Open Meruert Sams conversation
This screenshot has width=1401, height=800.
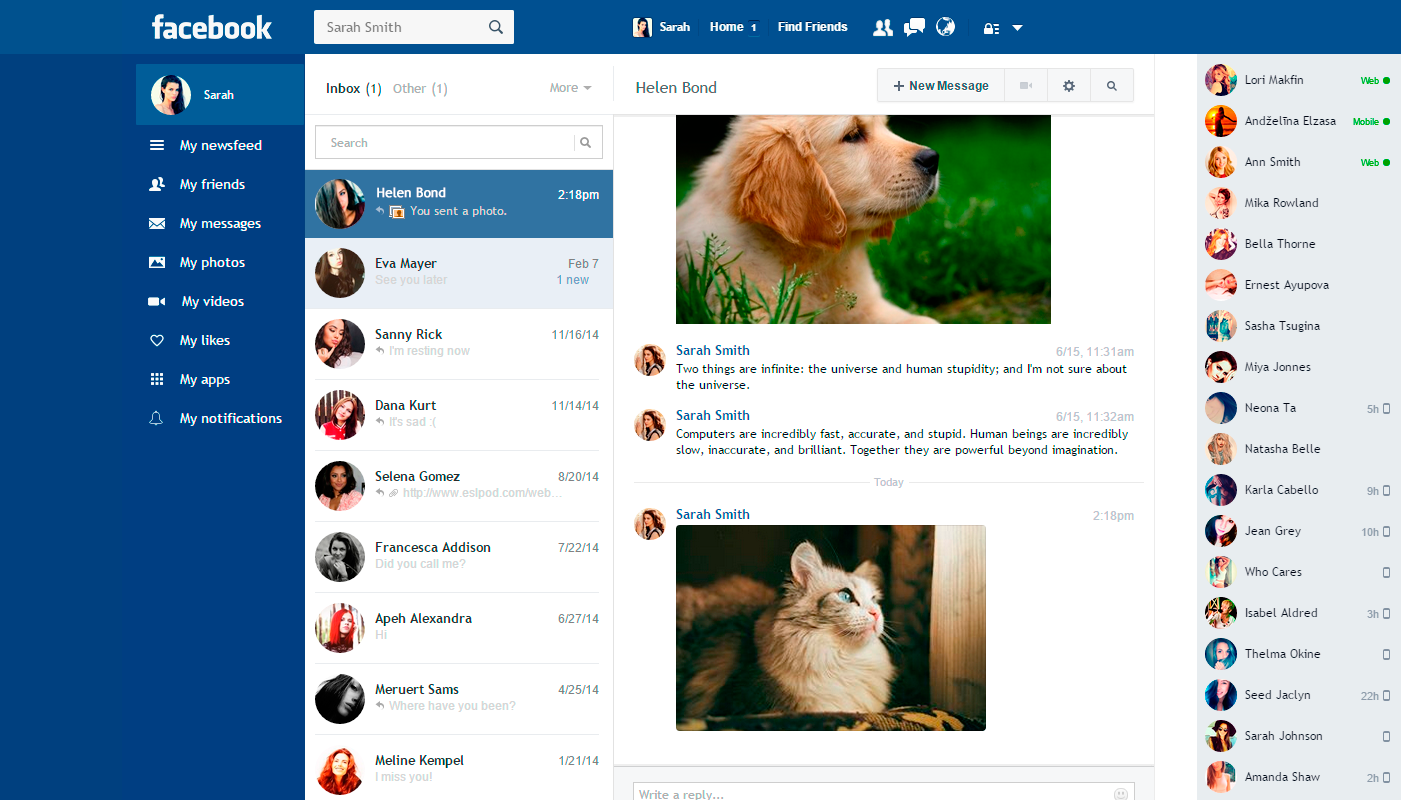tap(459, 699)
